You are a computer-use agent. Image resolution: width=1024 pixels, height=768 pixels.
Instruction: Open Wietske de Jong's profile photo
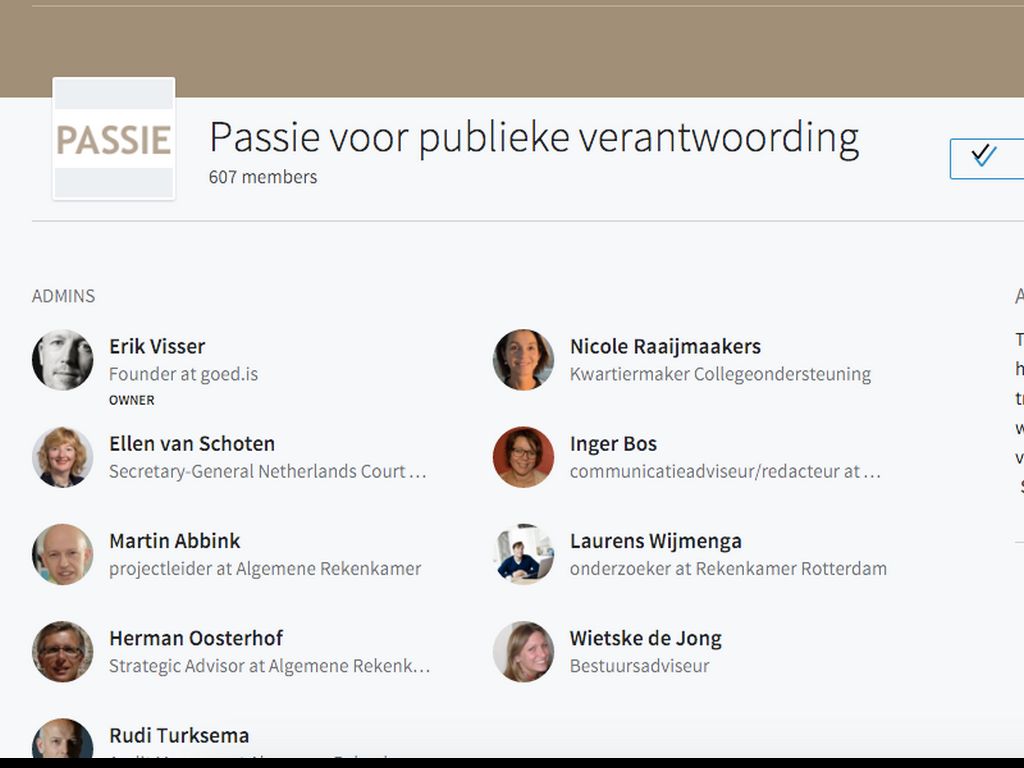point(523,651)
